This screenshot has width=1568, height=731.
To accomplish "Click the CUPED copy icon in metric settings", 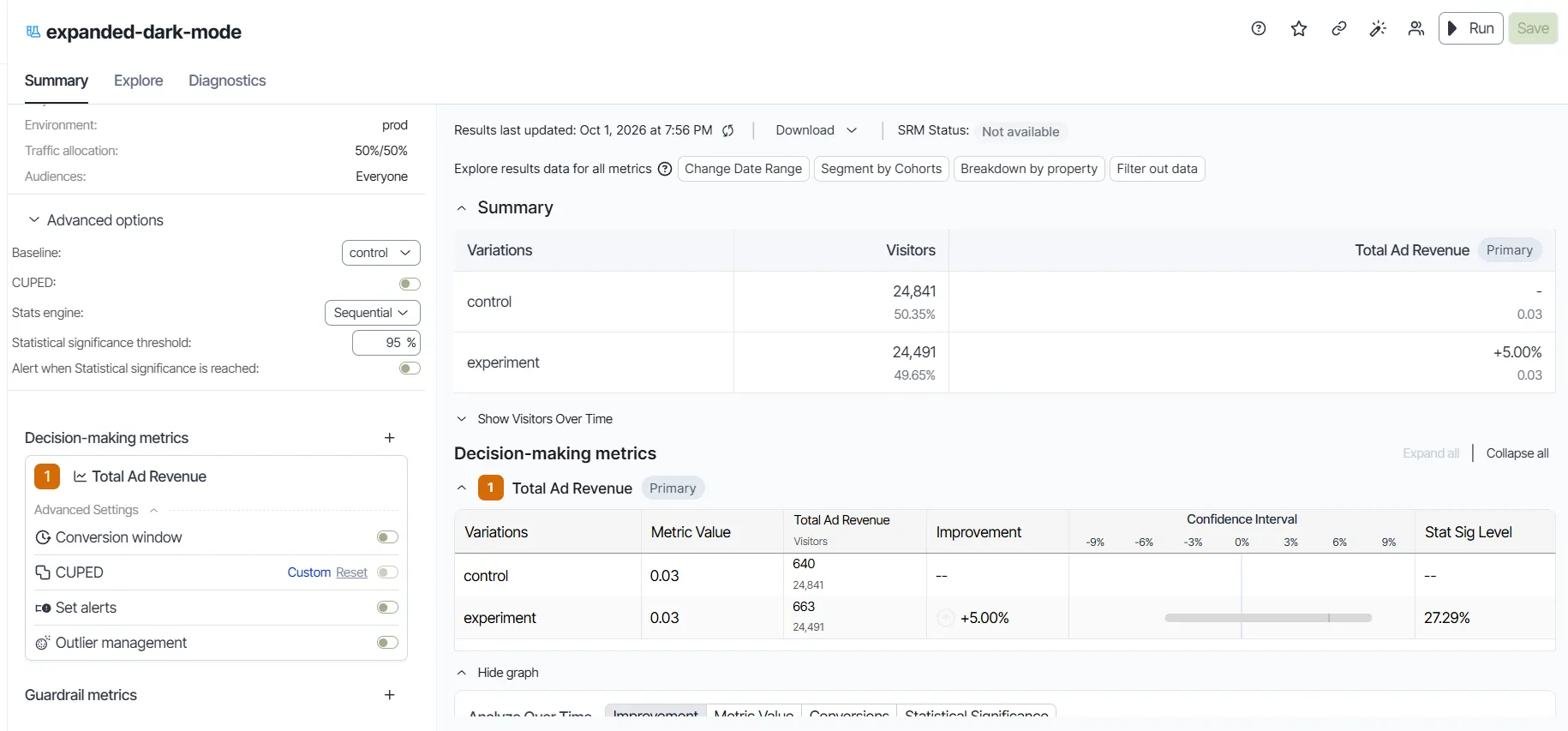I will [x=43, y=572].
